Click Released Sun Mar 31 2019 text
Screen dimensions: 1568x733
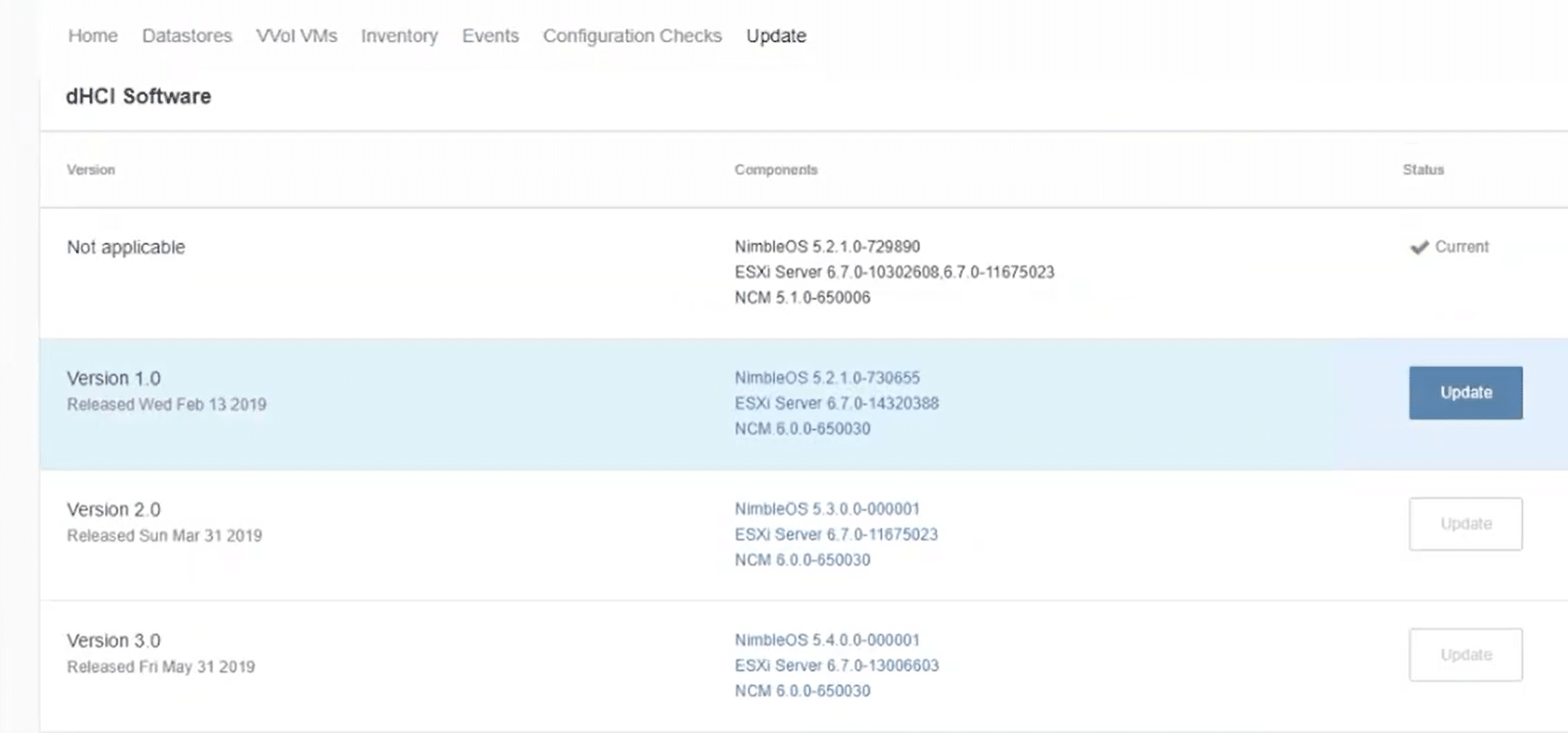coord(164,535)
